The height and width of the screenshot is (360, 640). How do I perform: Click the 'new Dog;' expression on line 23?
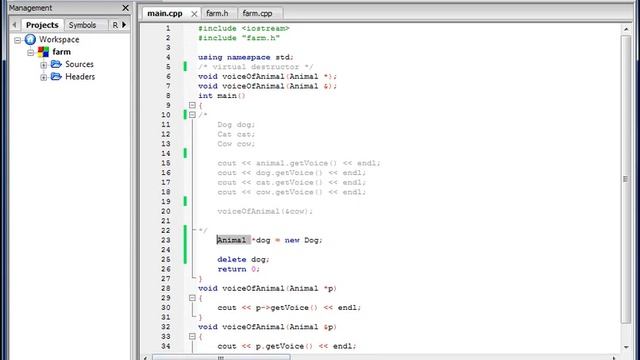click(303, 240)
